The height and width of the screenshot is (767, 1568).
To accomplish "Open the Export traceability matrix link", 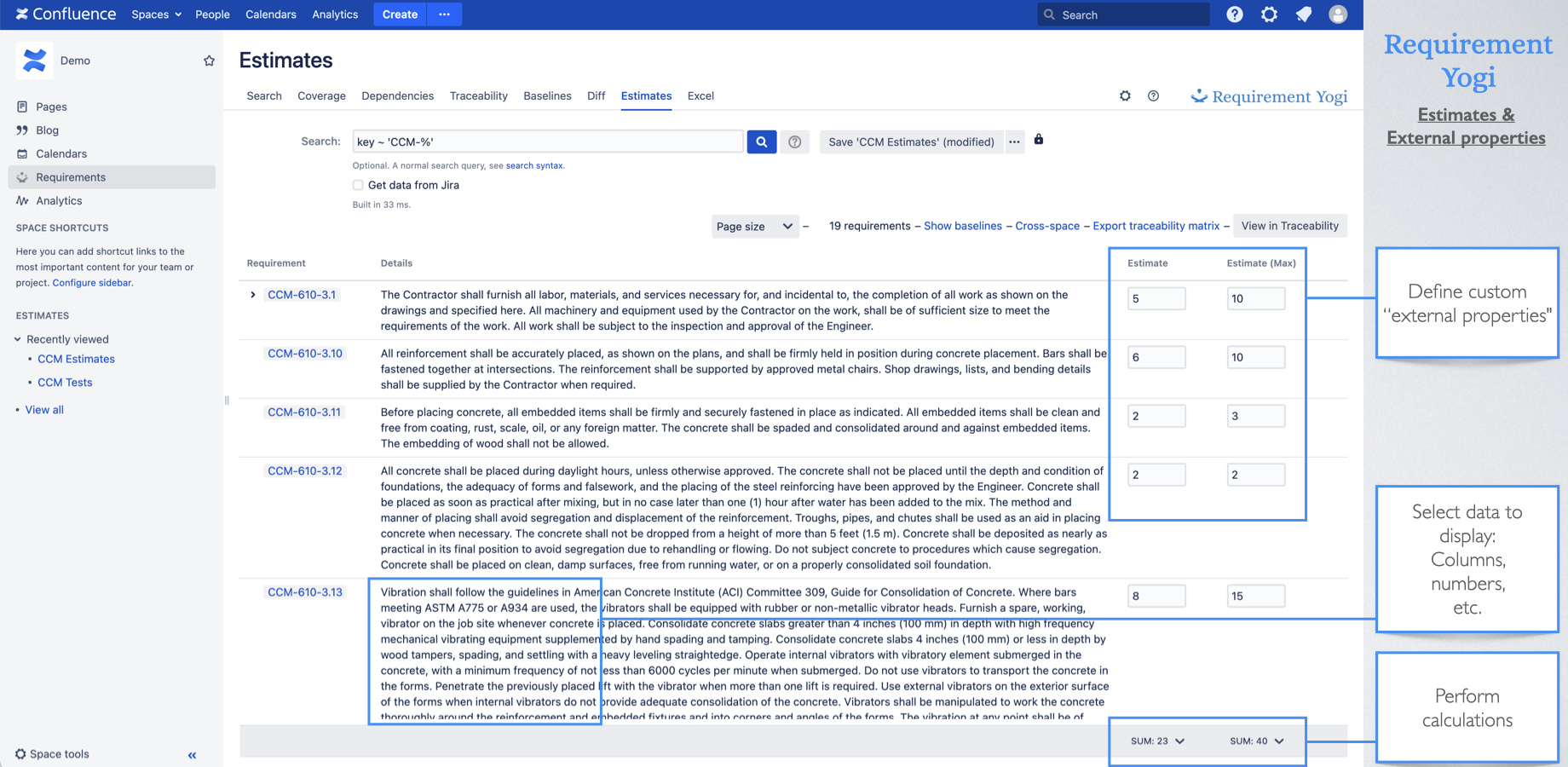I will 1156,226.
